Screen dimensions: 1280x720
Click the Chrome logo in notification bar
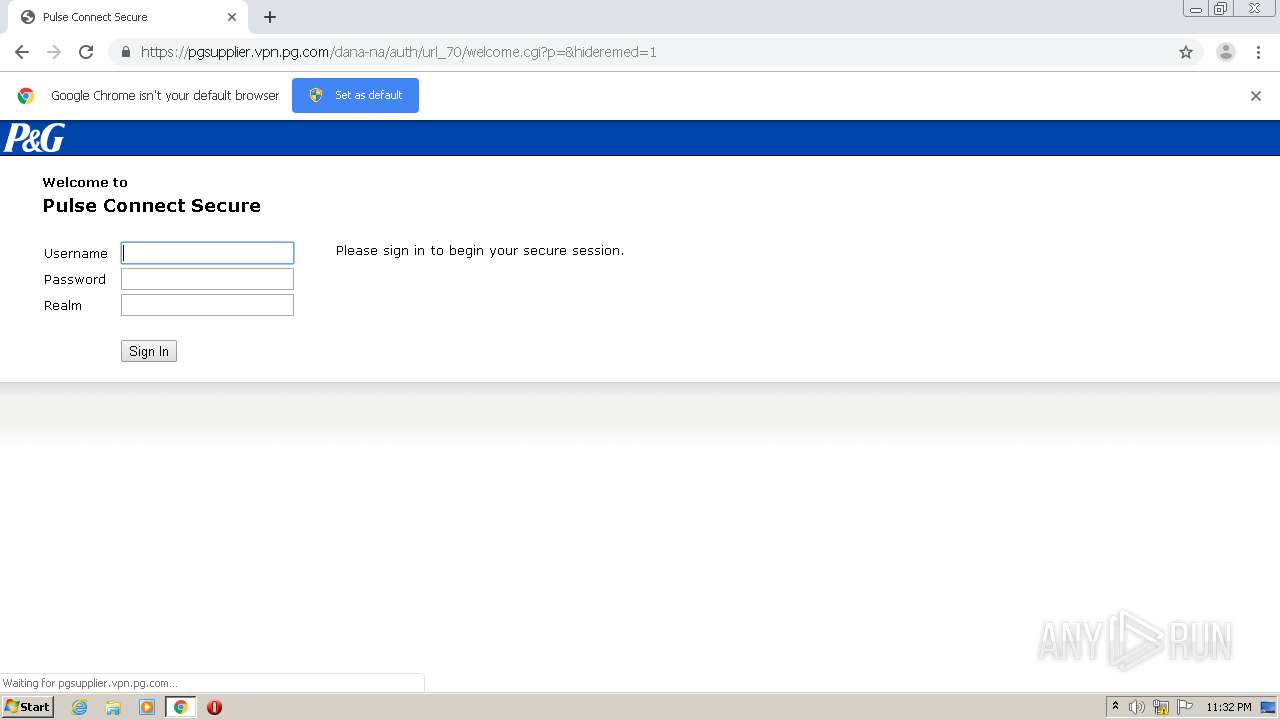point(26,96)
